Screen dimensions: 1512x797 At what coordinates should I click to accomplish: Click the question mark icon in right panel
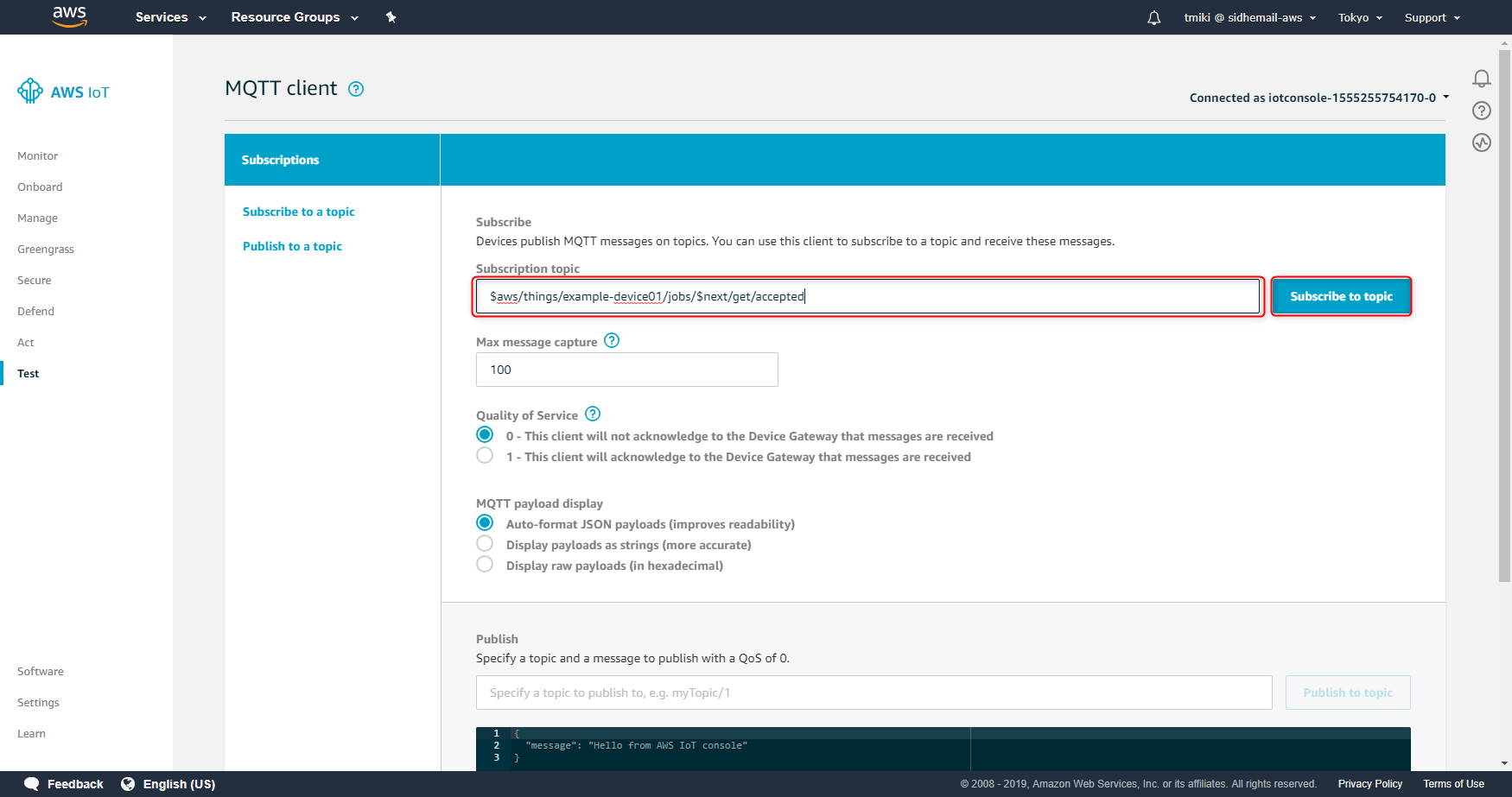(1482, 111)
